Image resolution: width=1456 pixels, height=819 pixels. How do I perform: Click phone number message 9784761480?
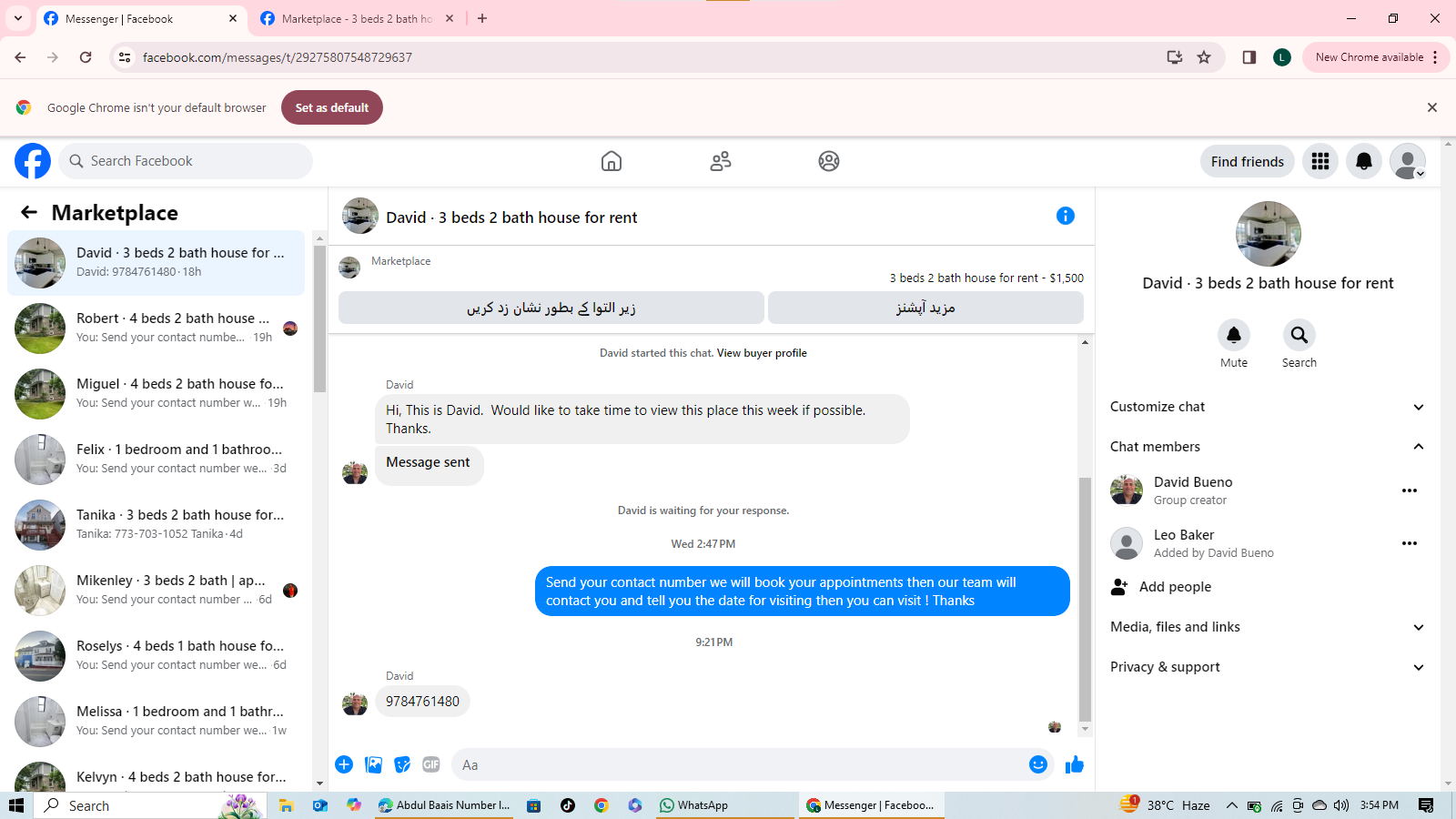[x=422, y=702]
